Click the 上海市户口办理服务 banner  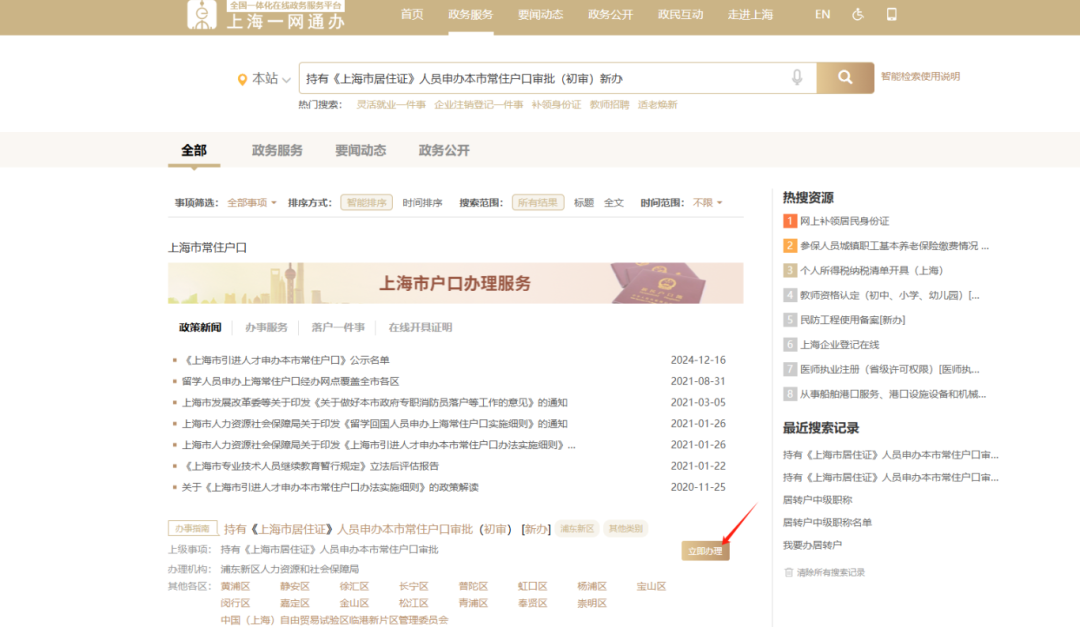coord(455,283)
